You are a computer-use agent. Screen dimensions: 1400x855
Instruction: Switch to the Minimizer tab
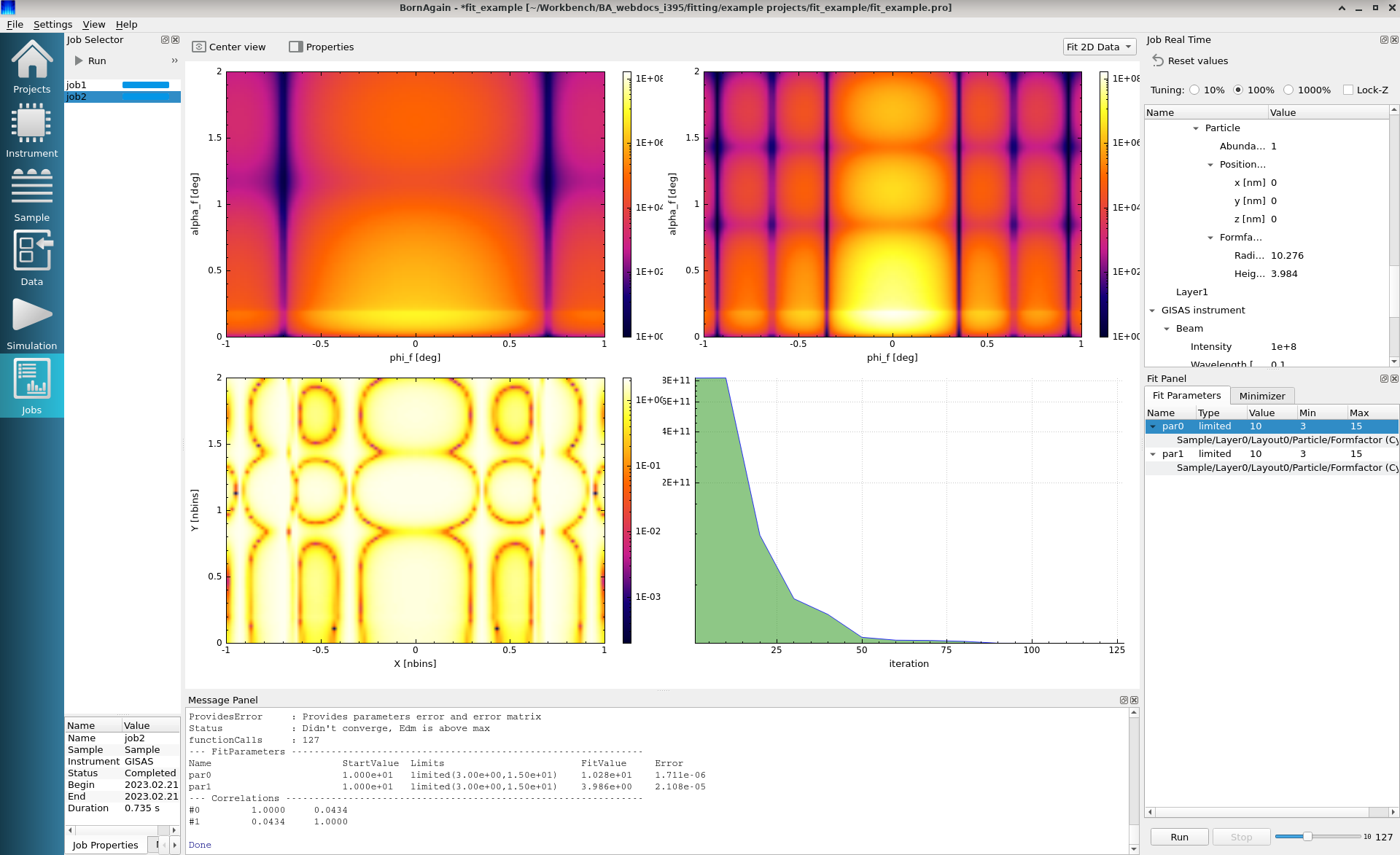(1261, 397)
